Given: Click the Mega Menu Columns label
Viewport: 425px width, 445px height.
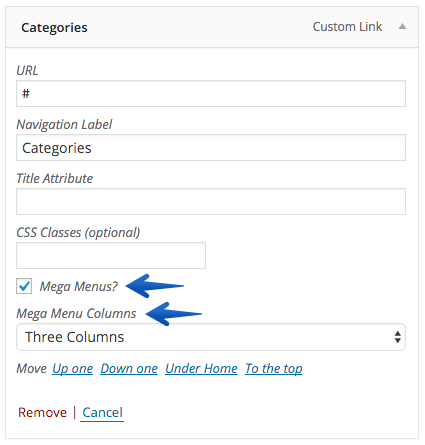Looking at the screenshot, I should point(76,314).
